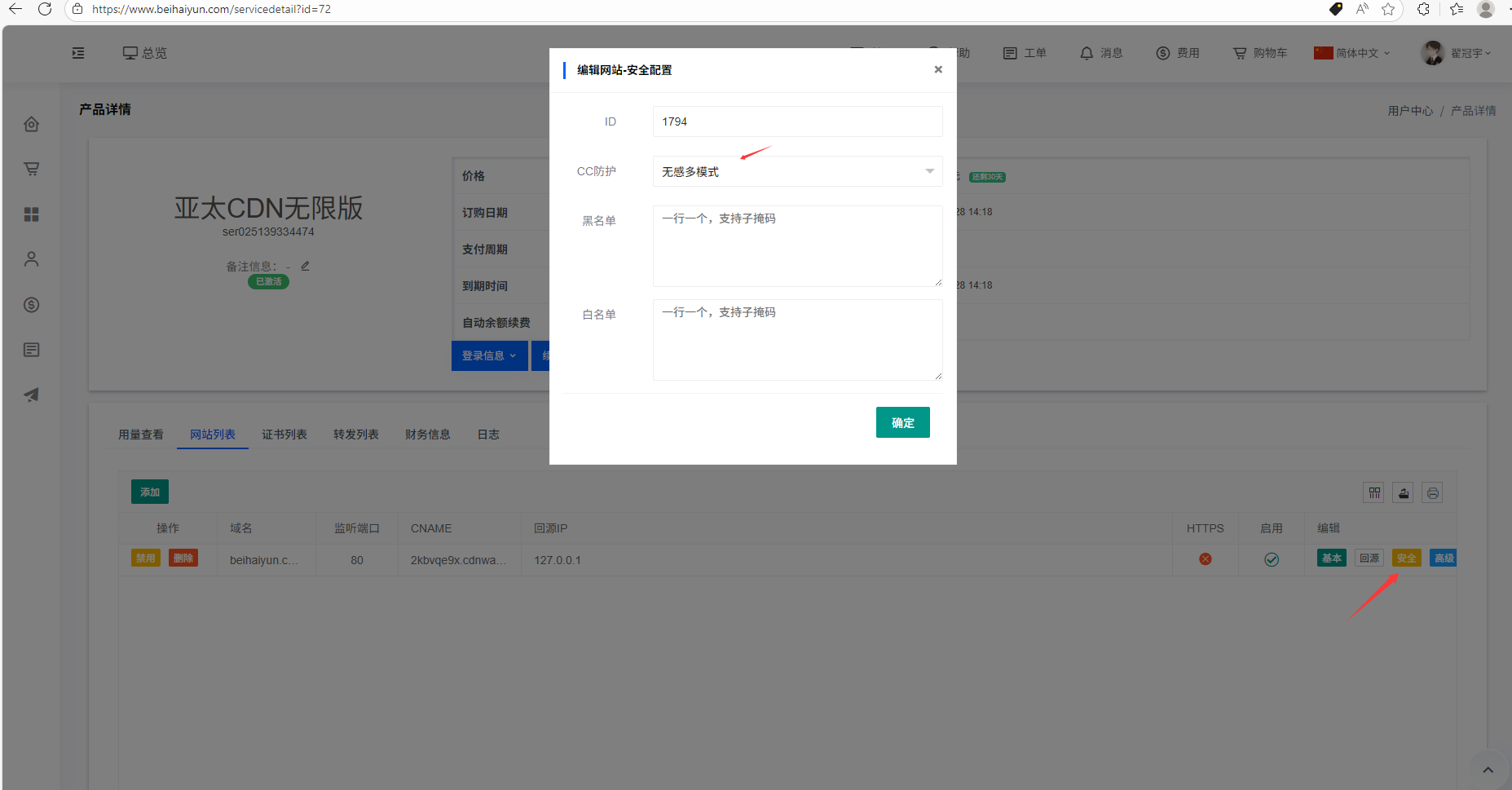The height and width of the screenshot is (790, 1512).
Task: Close the 编辑网站-安全配置 dialog
Action: [x=938, y=69]
